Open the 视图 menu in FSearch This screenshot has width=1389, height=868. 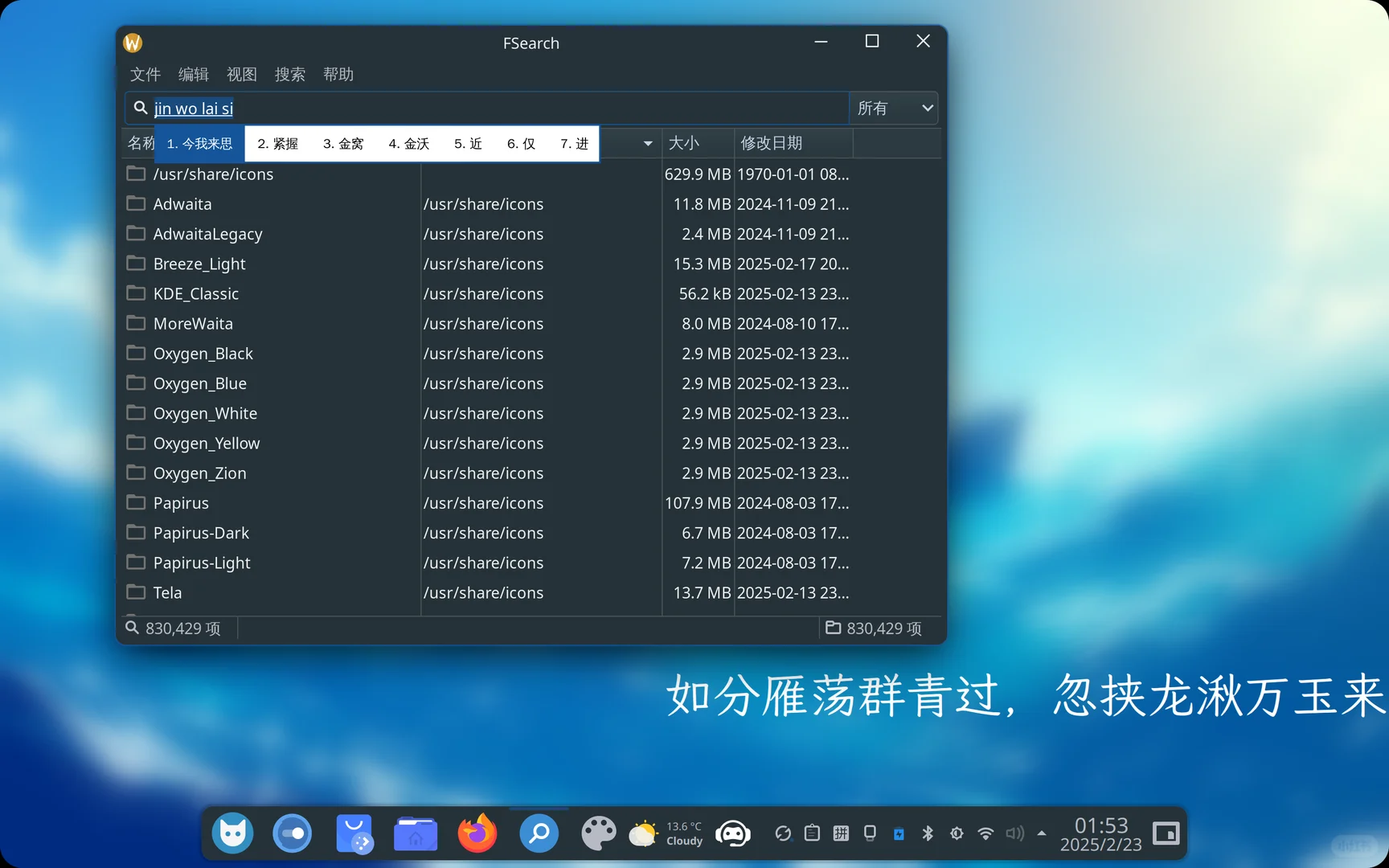click(241, 74)
